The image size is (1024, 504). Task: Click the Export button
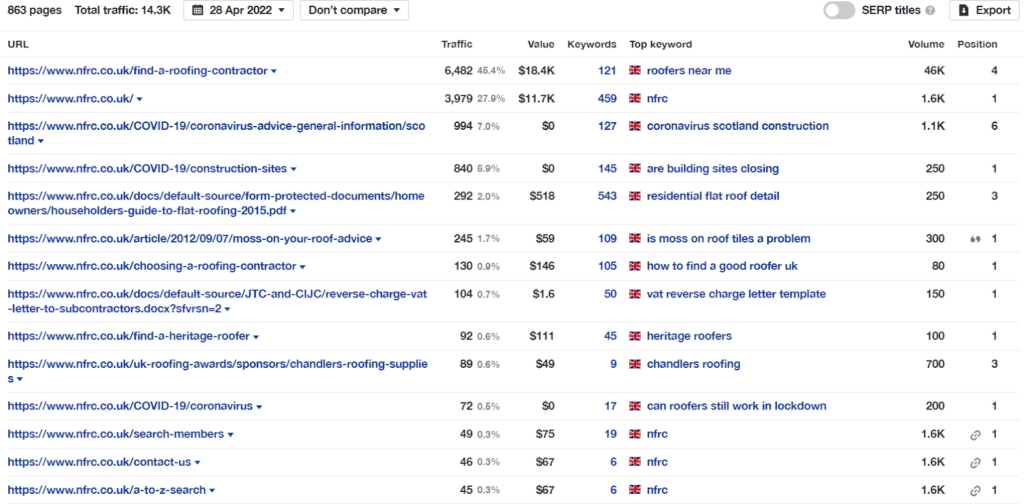[984, 10]
